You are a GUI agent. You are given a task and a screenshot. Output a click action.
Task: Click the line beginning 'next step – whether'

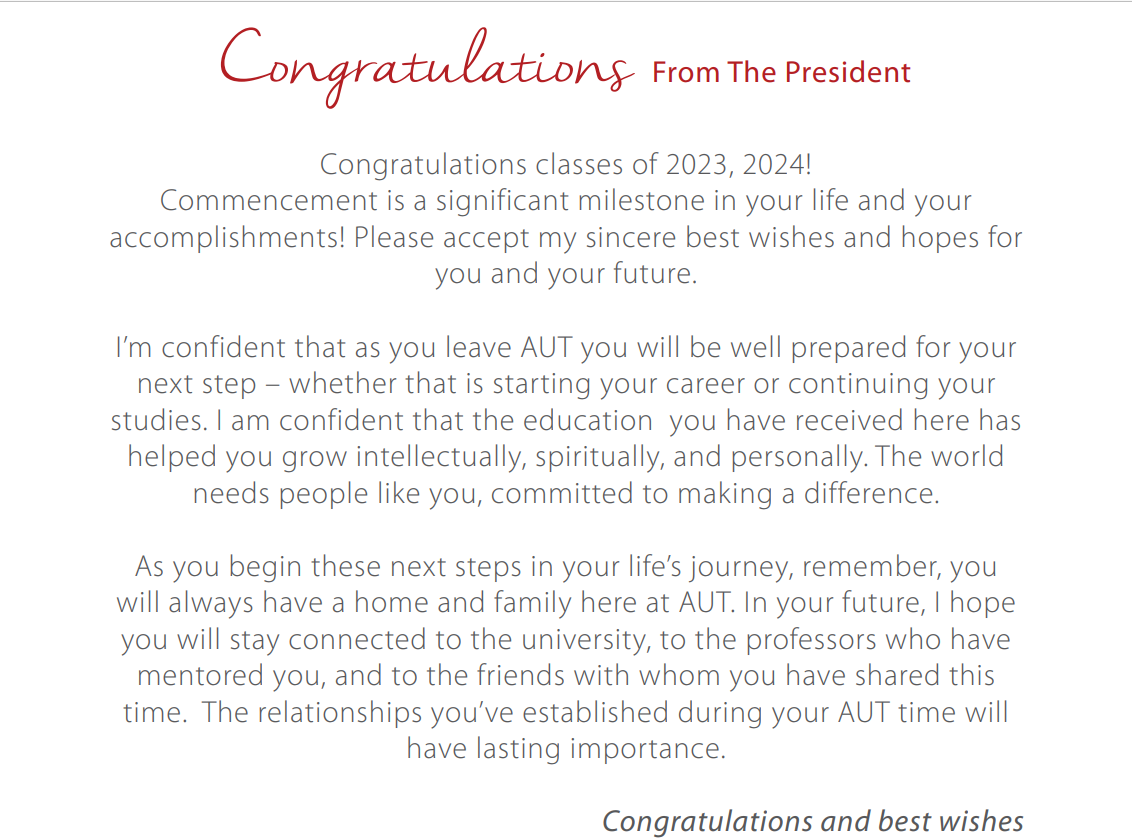pyautogui.click(x=566, y=384)
